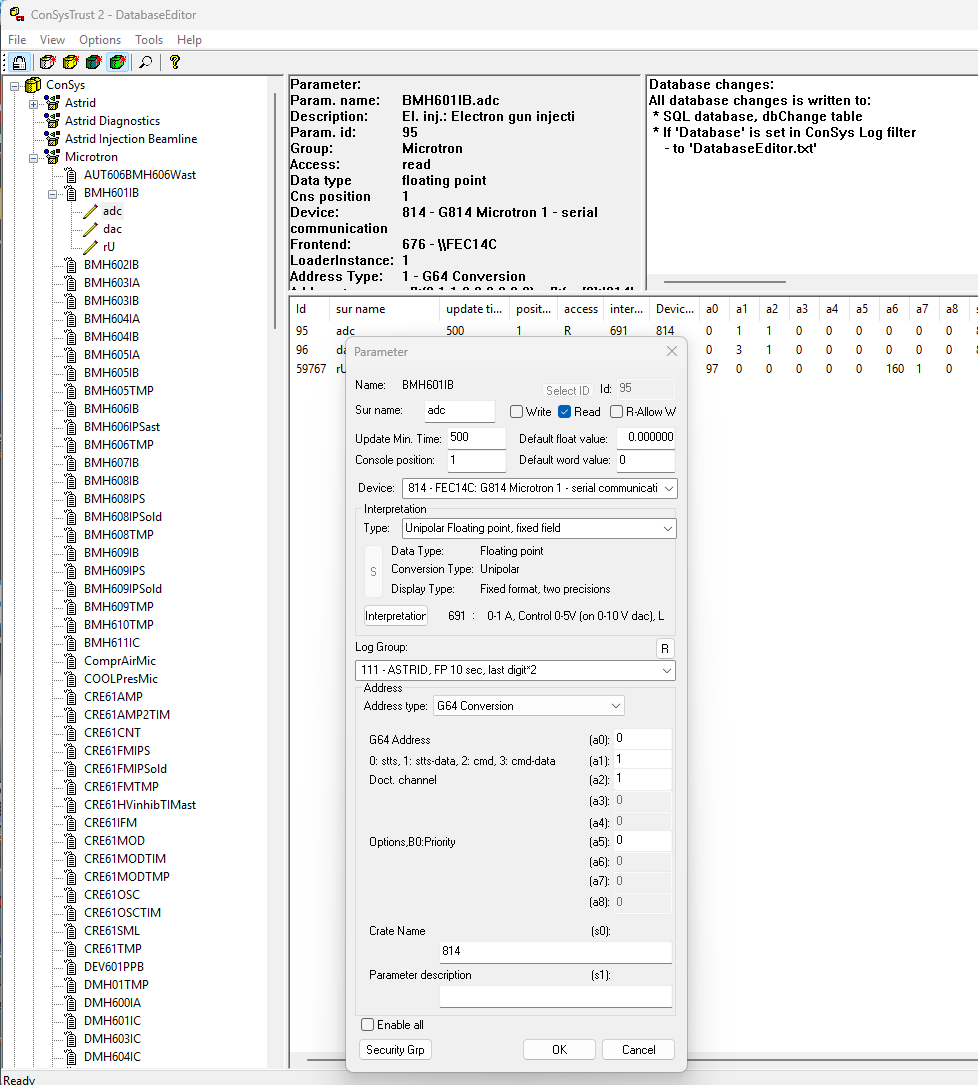Open the Options menu
The image size is (978, 1085).
100,40
